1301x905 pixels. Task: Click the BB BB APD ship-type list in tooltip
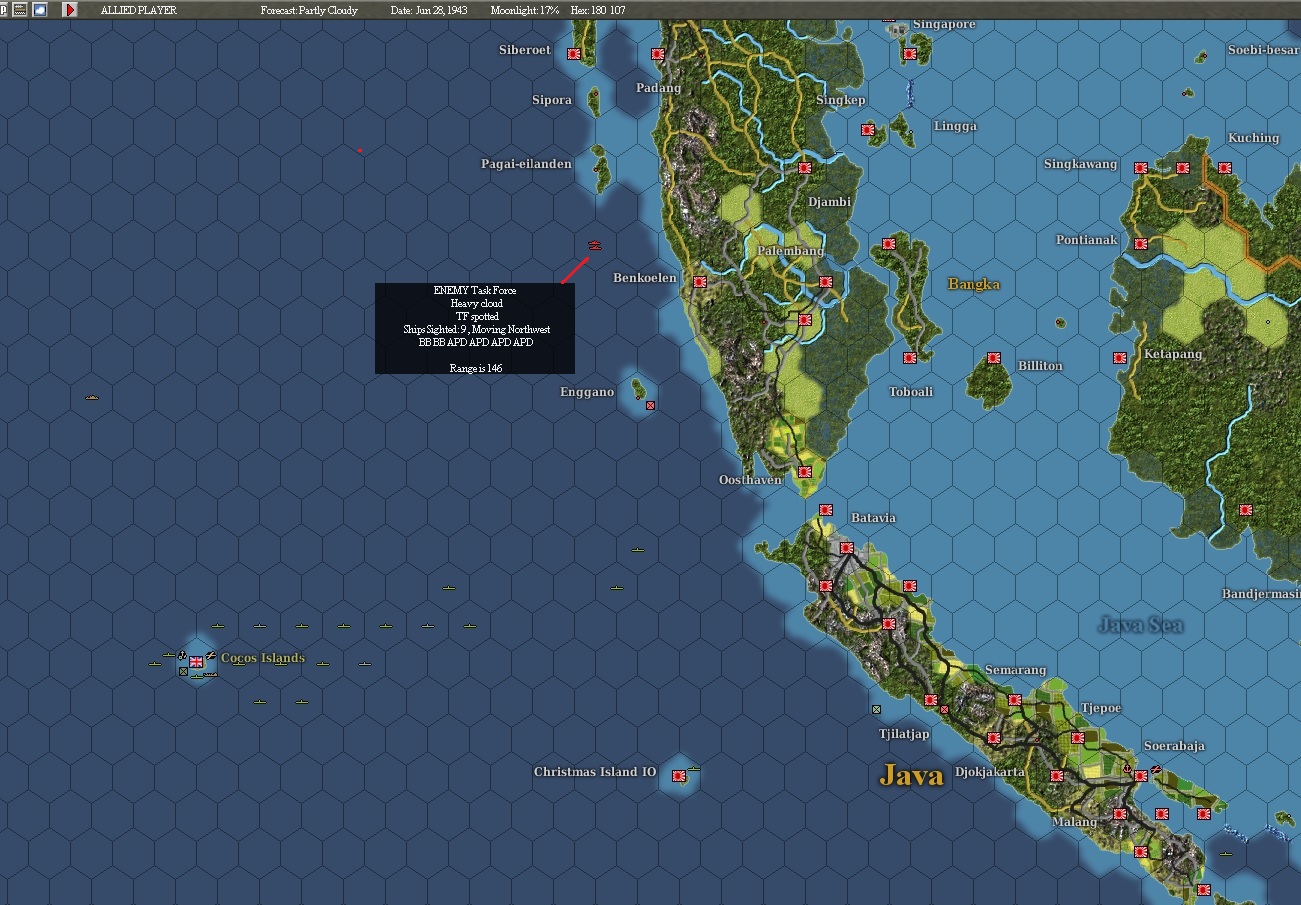pos(475,342)
